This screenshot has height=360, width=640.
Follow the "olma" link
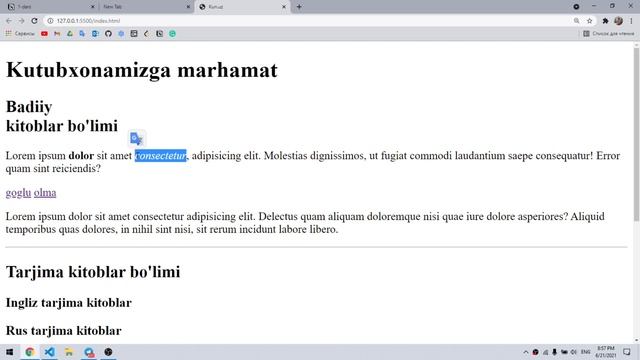[45, 193]
